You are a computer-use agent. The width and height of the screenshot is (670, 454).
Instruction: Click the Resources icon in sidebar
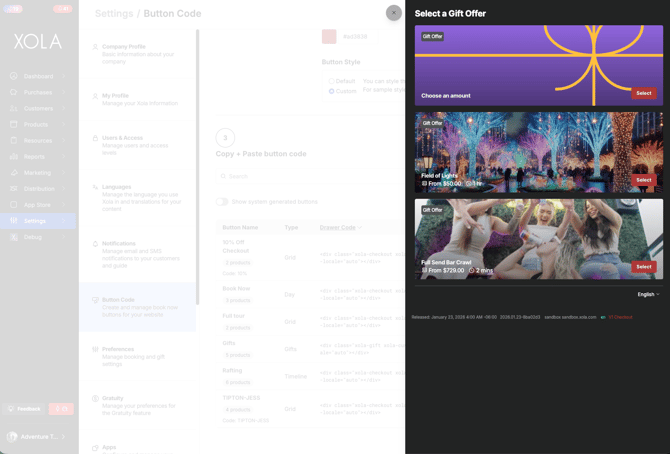point(14,140)
